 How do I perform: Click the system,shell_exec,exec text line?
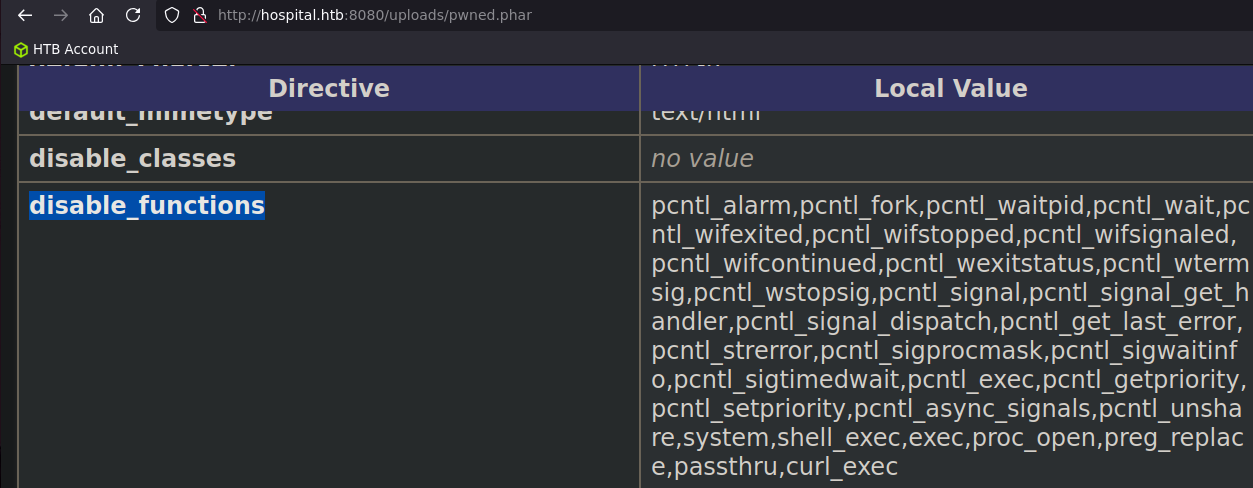pyautogui.click(x=950, y=437)
